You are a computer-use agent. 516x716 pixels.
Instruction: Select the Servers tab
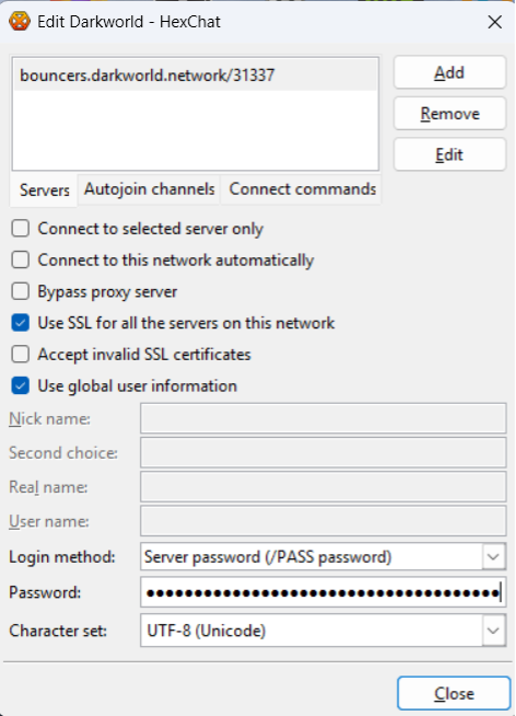tap(44, 190)
